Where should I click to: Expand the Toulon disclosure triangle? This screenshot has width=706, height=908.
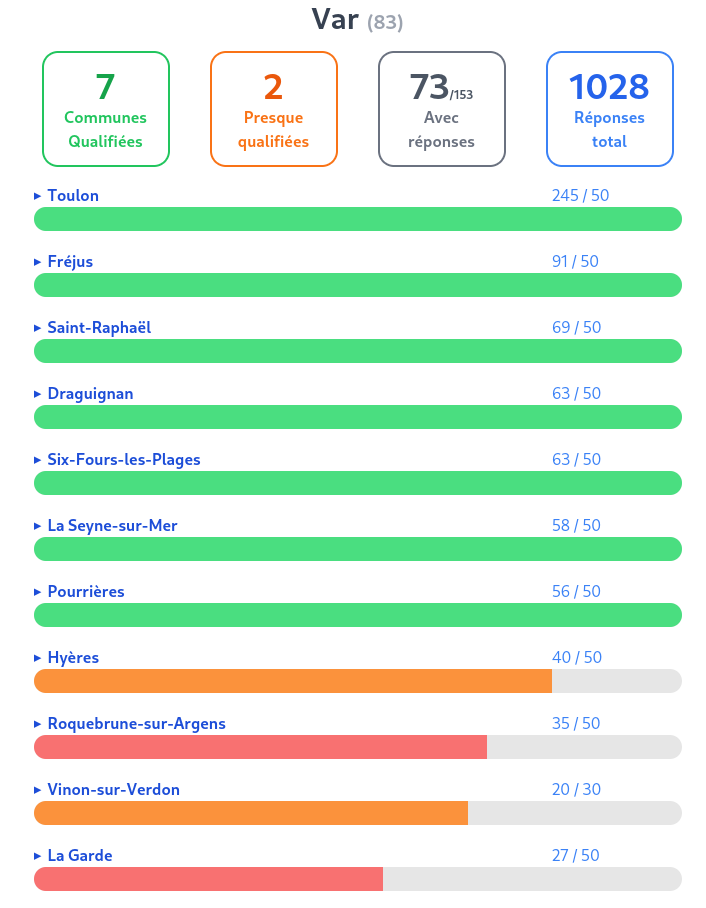pos(38,196)
